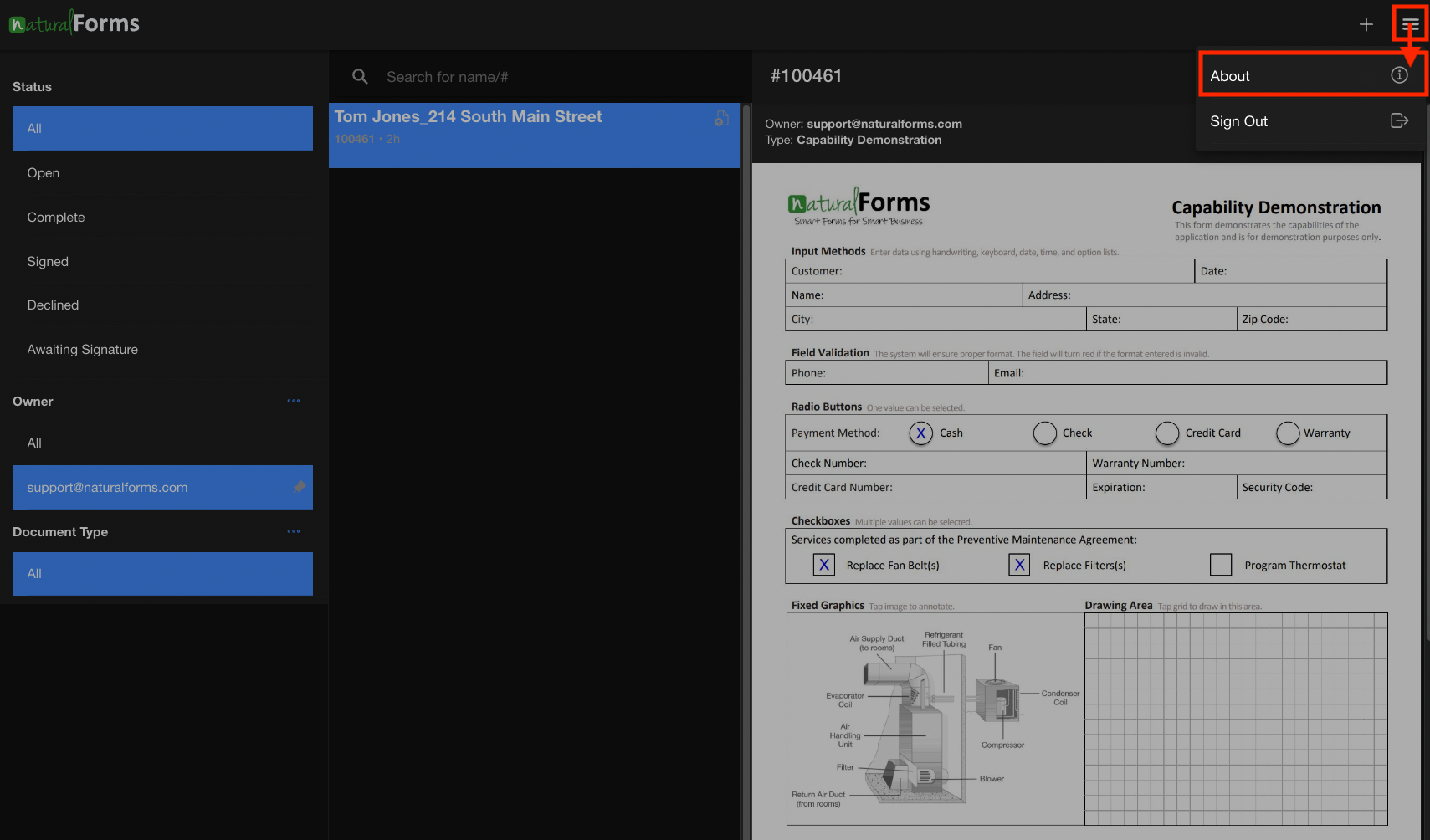The height and width of the screenshot is (840, 1430).
Task: Click the document icon on Tom Jones row
Action: click(721, 119)
